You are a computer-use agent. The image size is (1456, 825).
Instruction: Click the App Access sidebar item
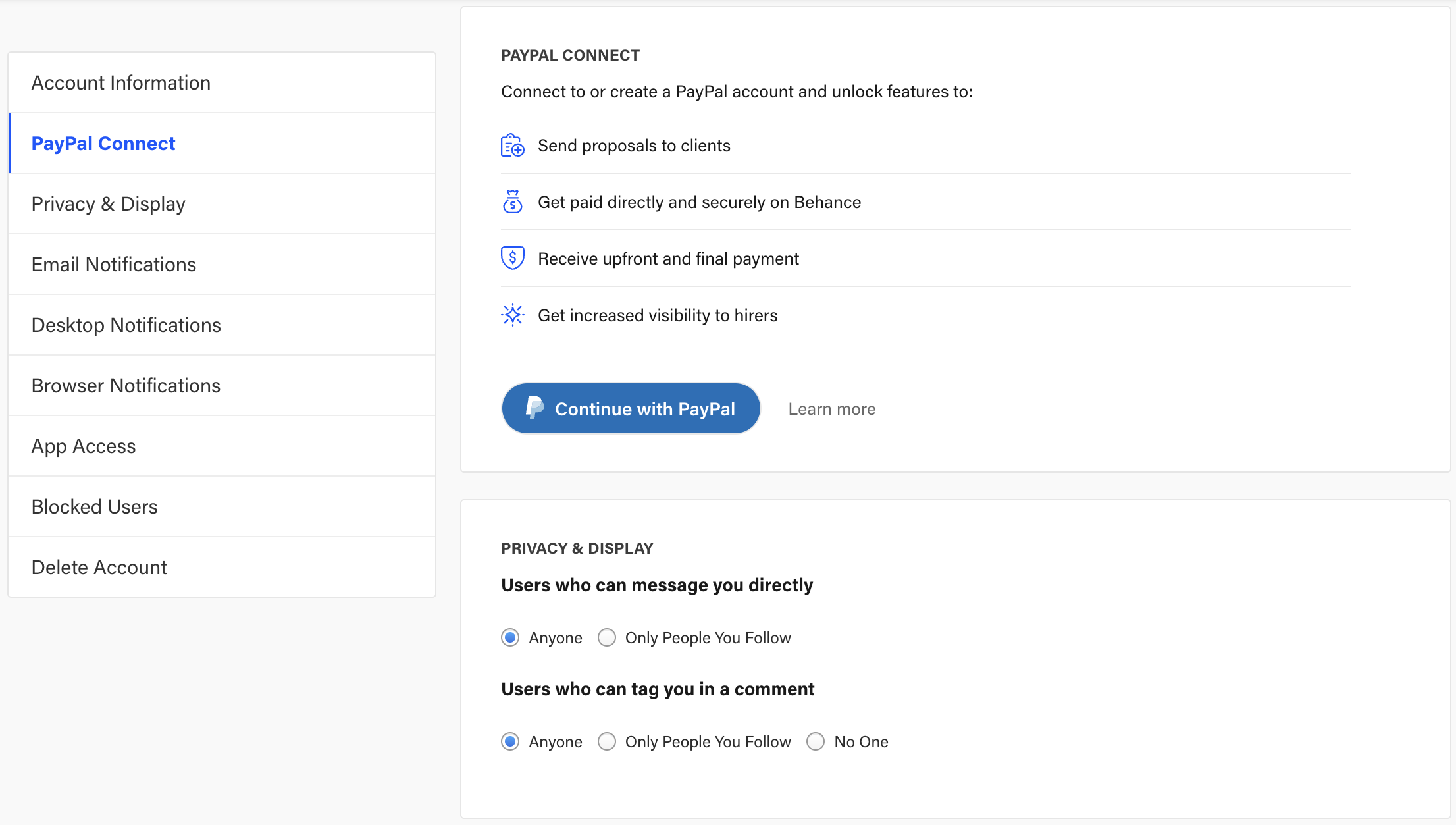[x=83, y=446]
